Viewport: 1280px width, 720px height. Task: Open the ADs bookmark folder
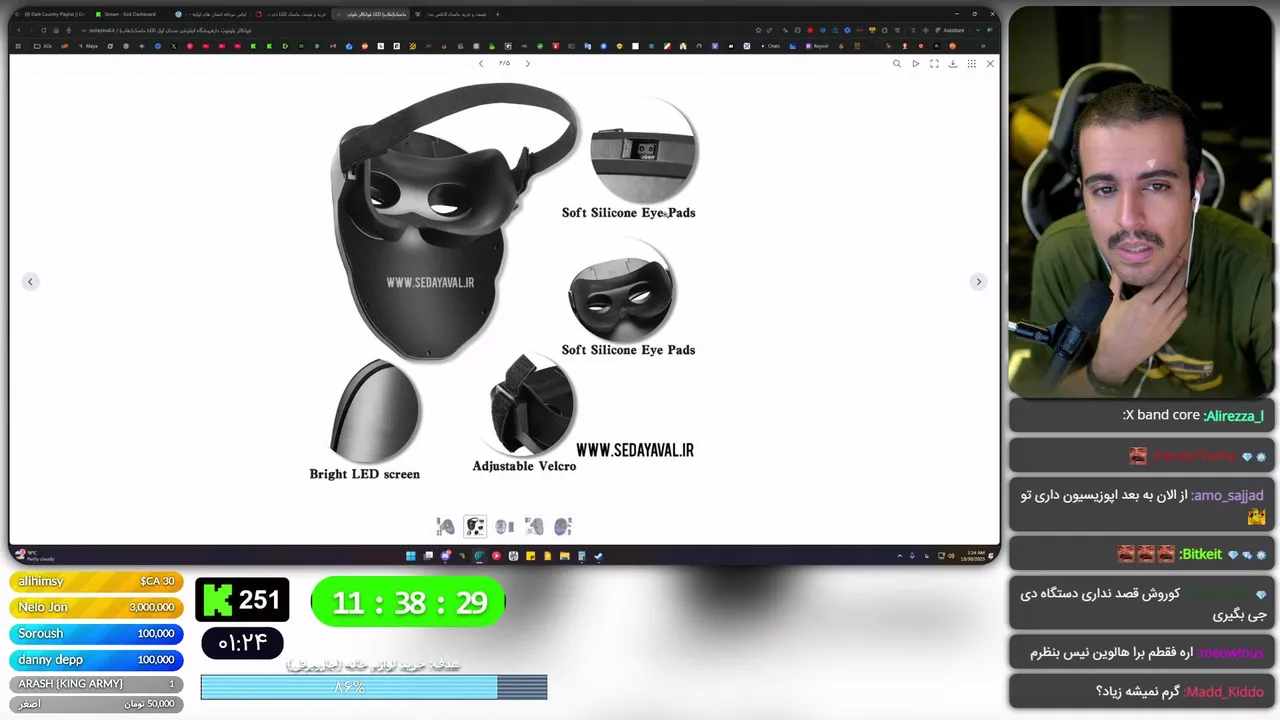[x=43, y=46]
